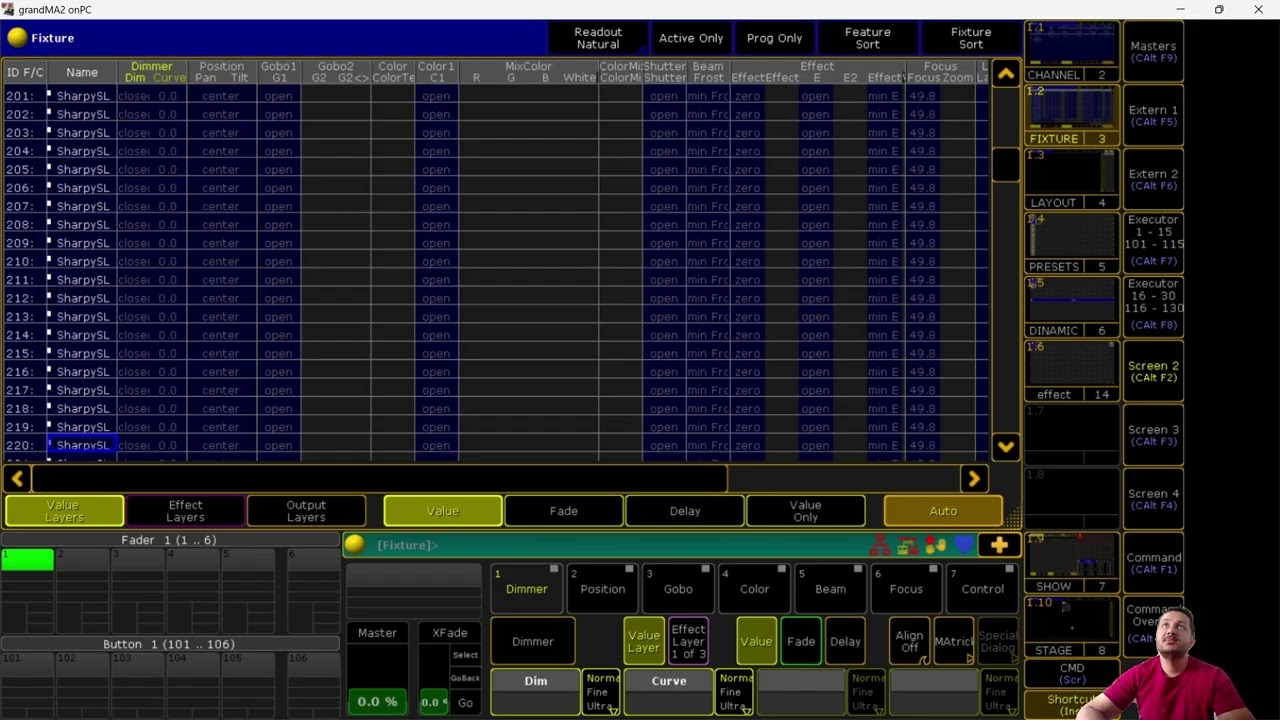
Task: Open the CHANNEL view thumbnail
Action: click(x=1071, y=53)
